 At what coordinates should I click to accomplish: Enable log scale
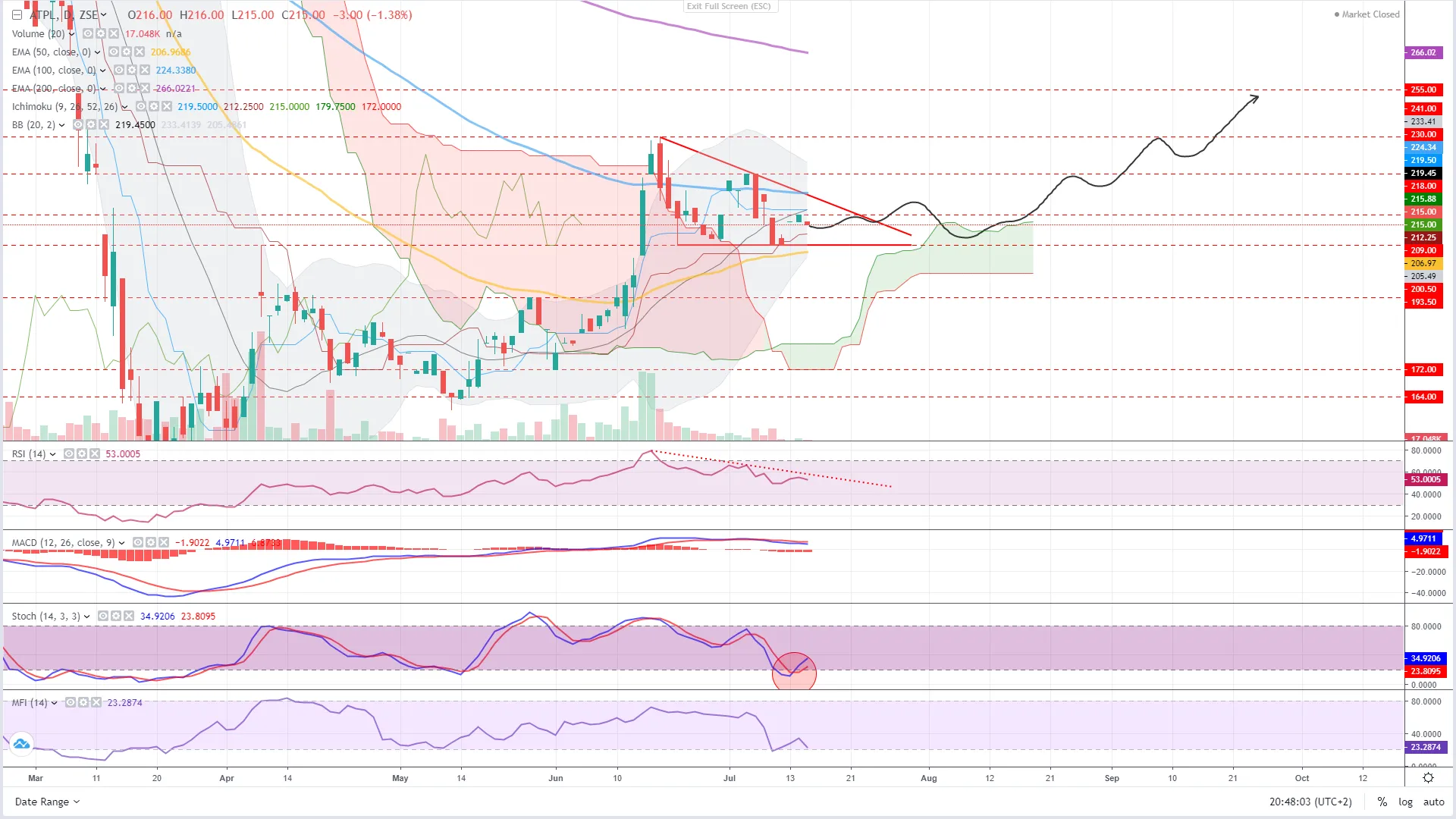1405,802
